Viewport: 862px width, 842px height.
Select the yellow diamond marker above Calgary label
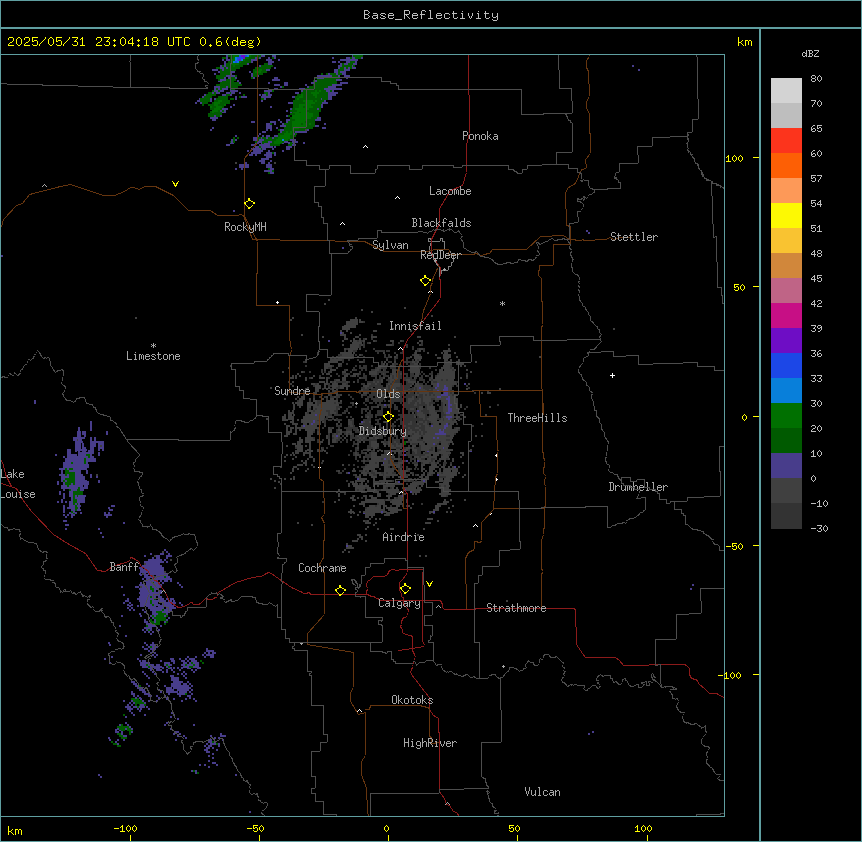(405, 589)
